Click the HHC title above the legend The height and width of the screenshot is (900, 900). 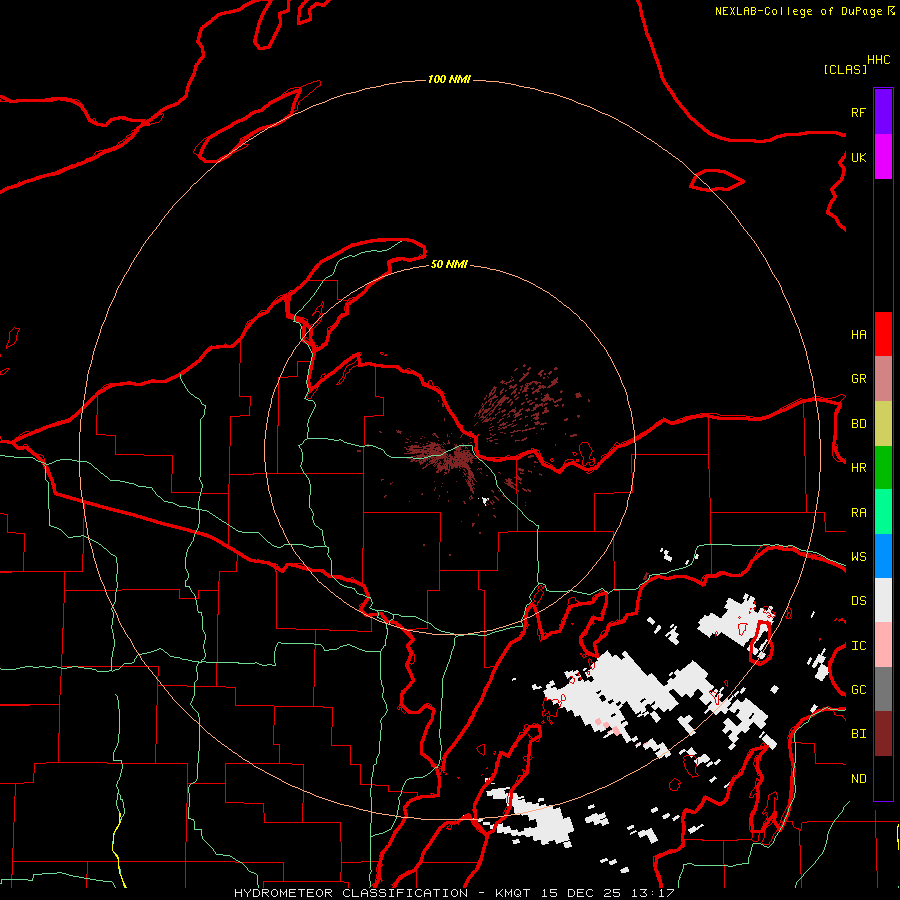[879, 60]
